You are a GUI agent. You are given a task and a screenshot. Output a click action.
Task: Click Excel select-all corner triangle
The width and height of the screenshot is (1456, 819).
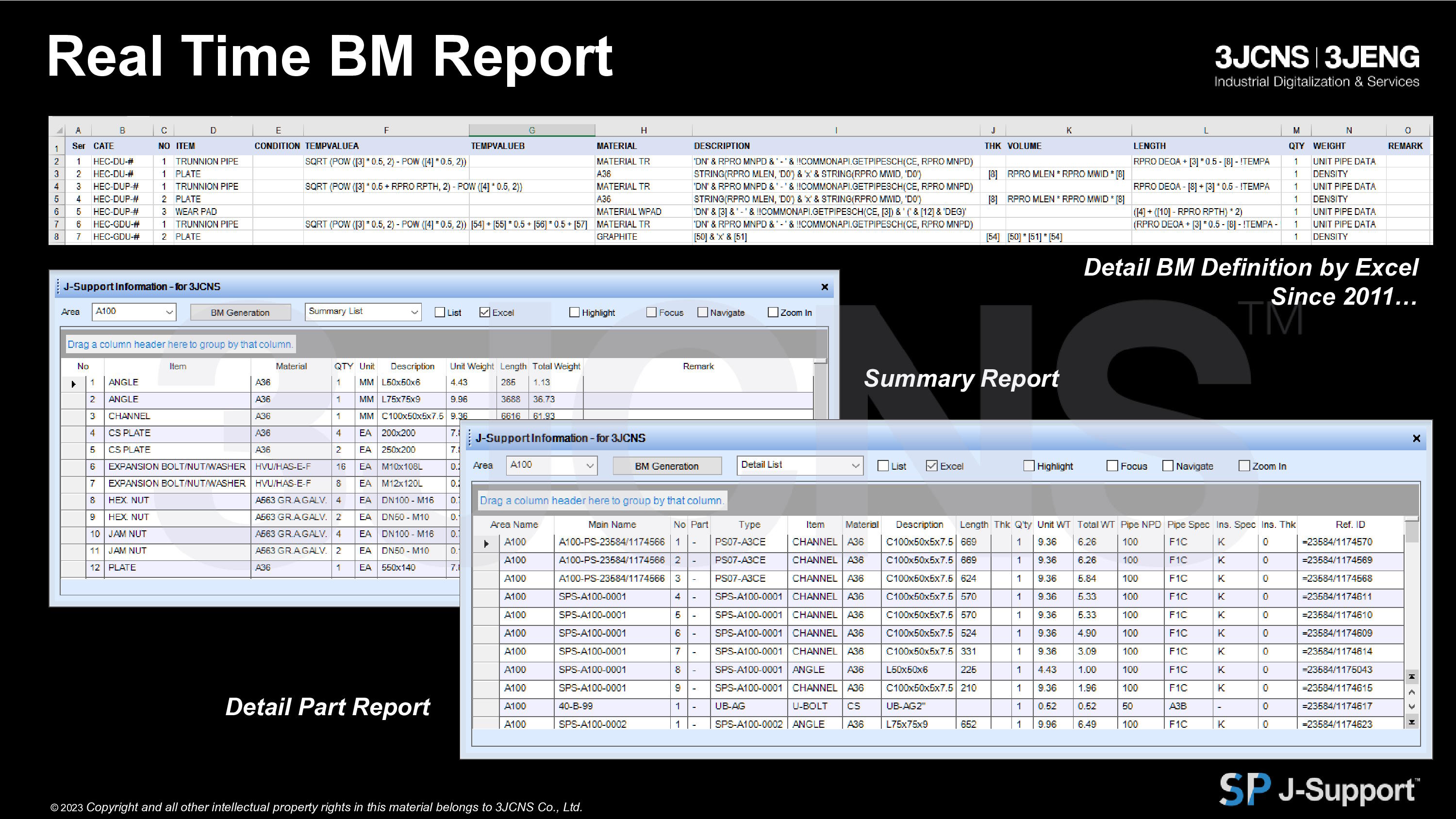(59, 131)
